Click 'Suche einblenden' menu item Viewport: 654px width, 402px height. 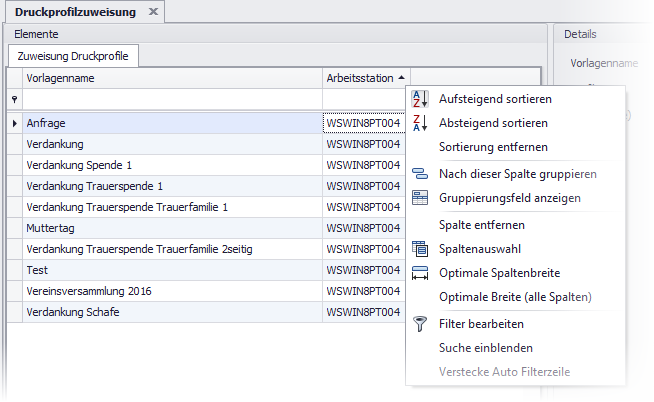click(x=485, y=348)
